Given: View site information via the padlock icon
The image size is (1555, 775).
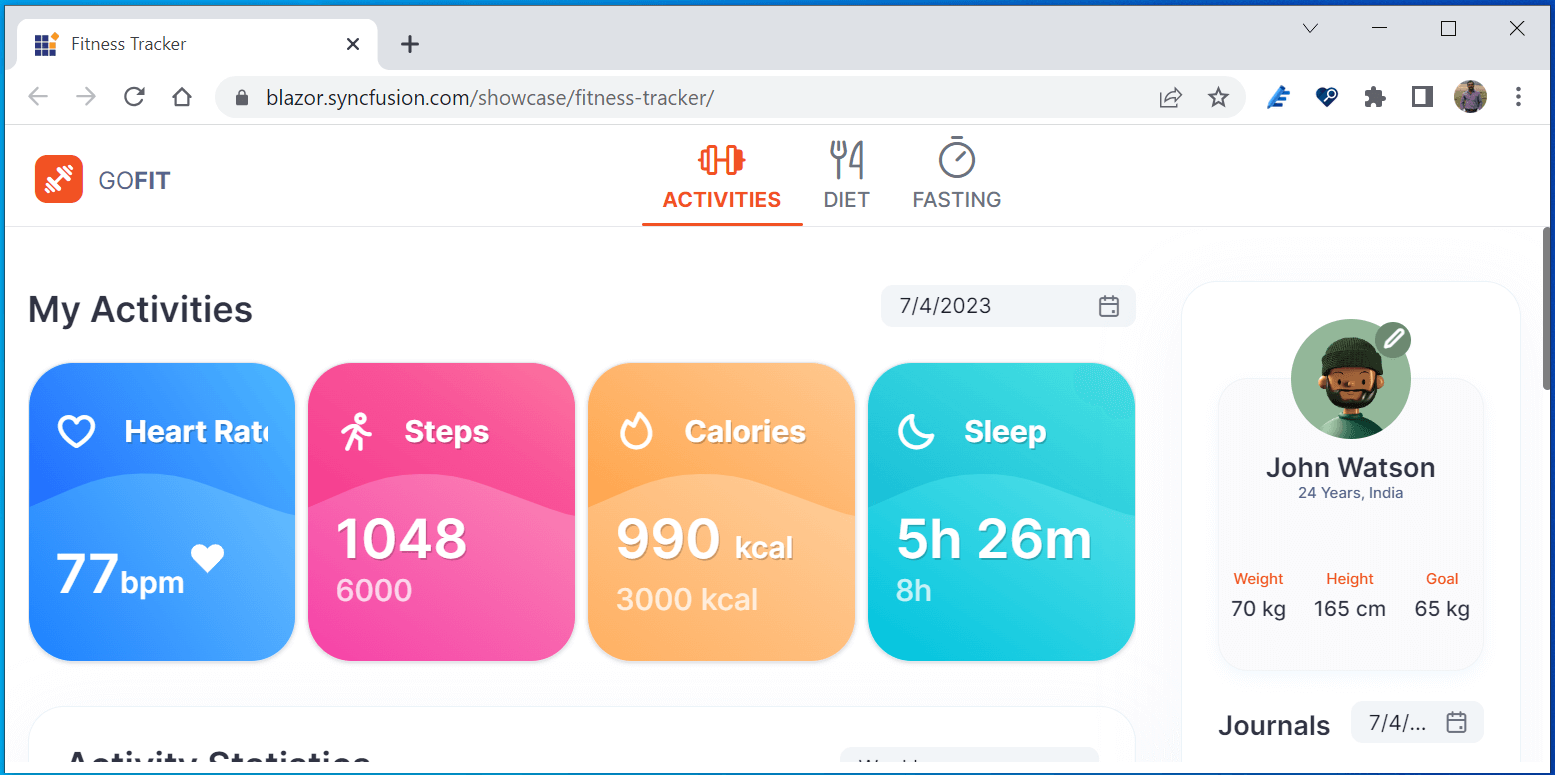Looking at the screenshot, I should tap(240, 97).
